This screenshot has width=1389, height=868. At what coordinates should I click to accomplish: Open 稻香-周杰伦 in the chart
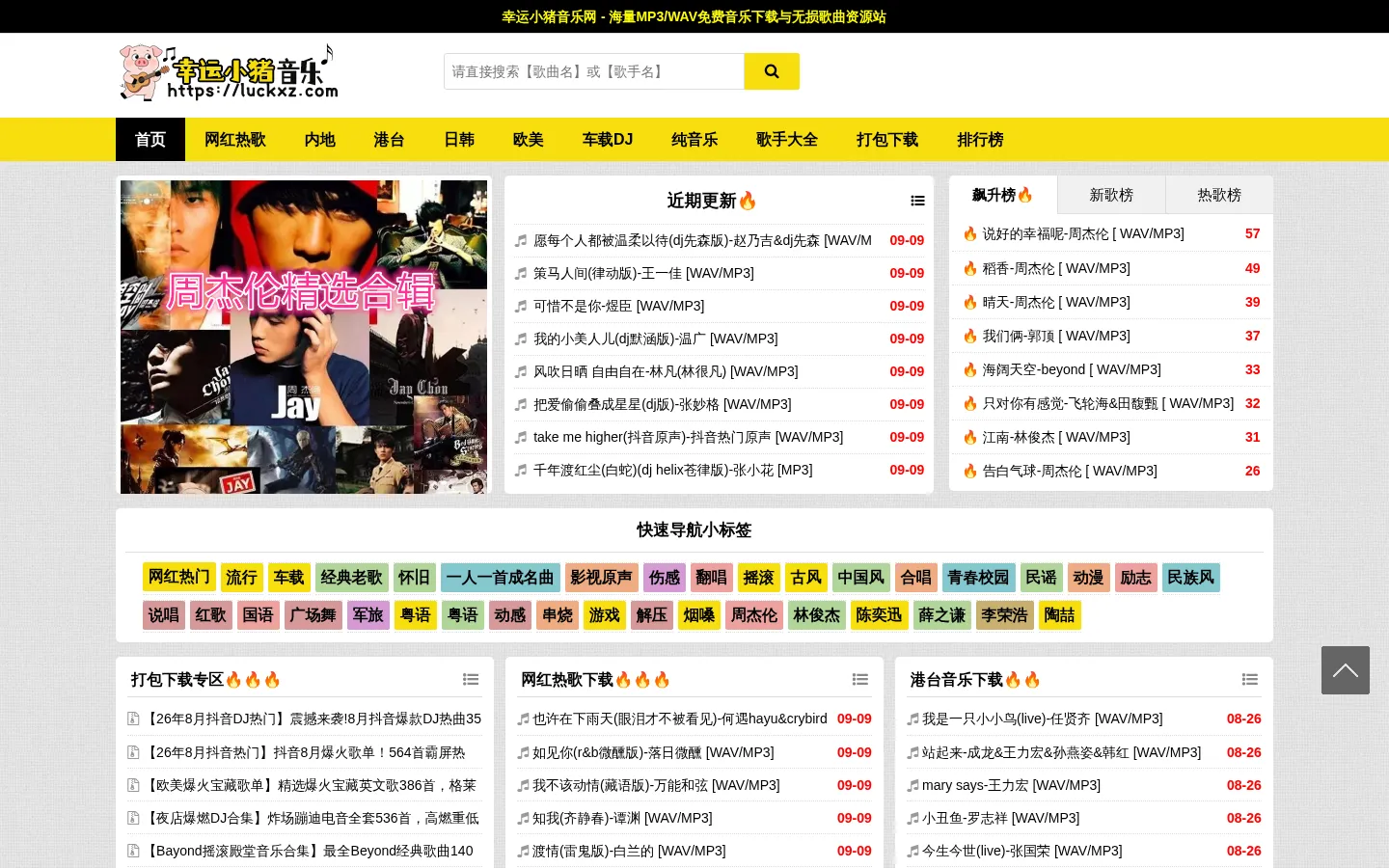(1056, 268)
